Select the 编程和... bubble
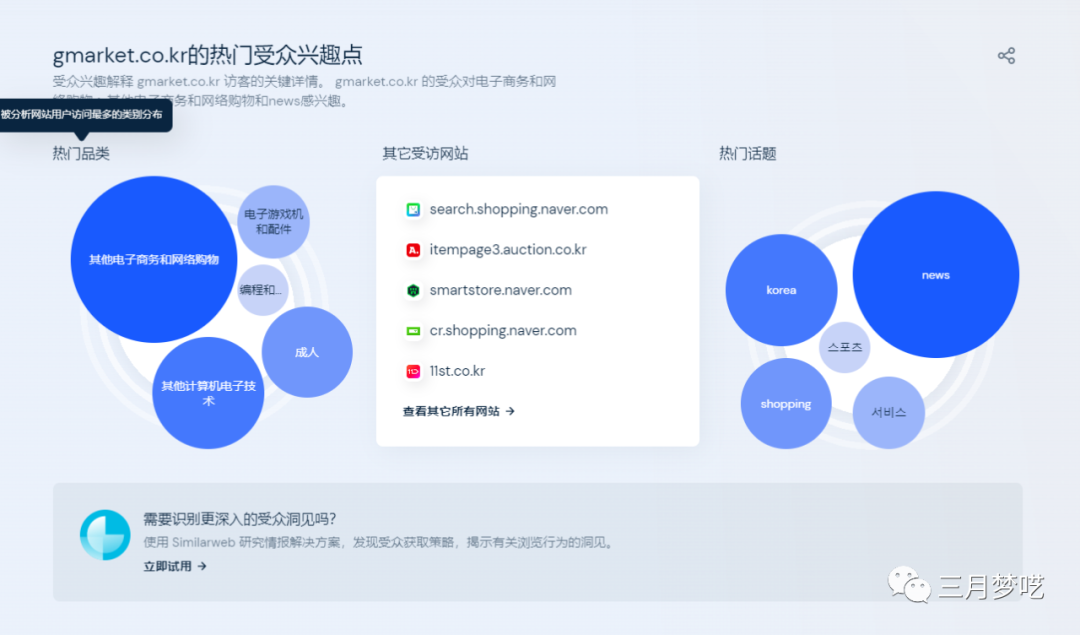Image resolution: width=1080 pixels, height=635 pixels. click(x=262, y=290)
